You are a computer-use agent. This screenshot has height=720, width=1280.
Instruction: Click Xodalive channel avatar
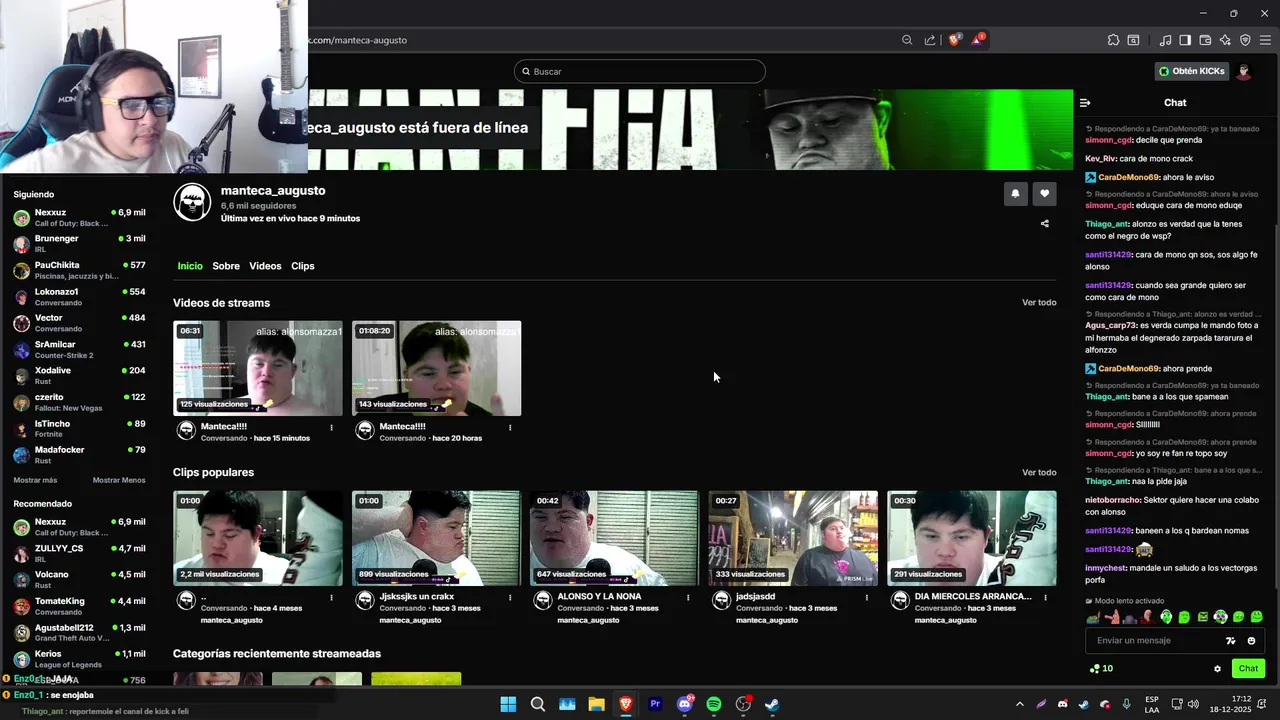[21, 376]
